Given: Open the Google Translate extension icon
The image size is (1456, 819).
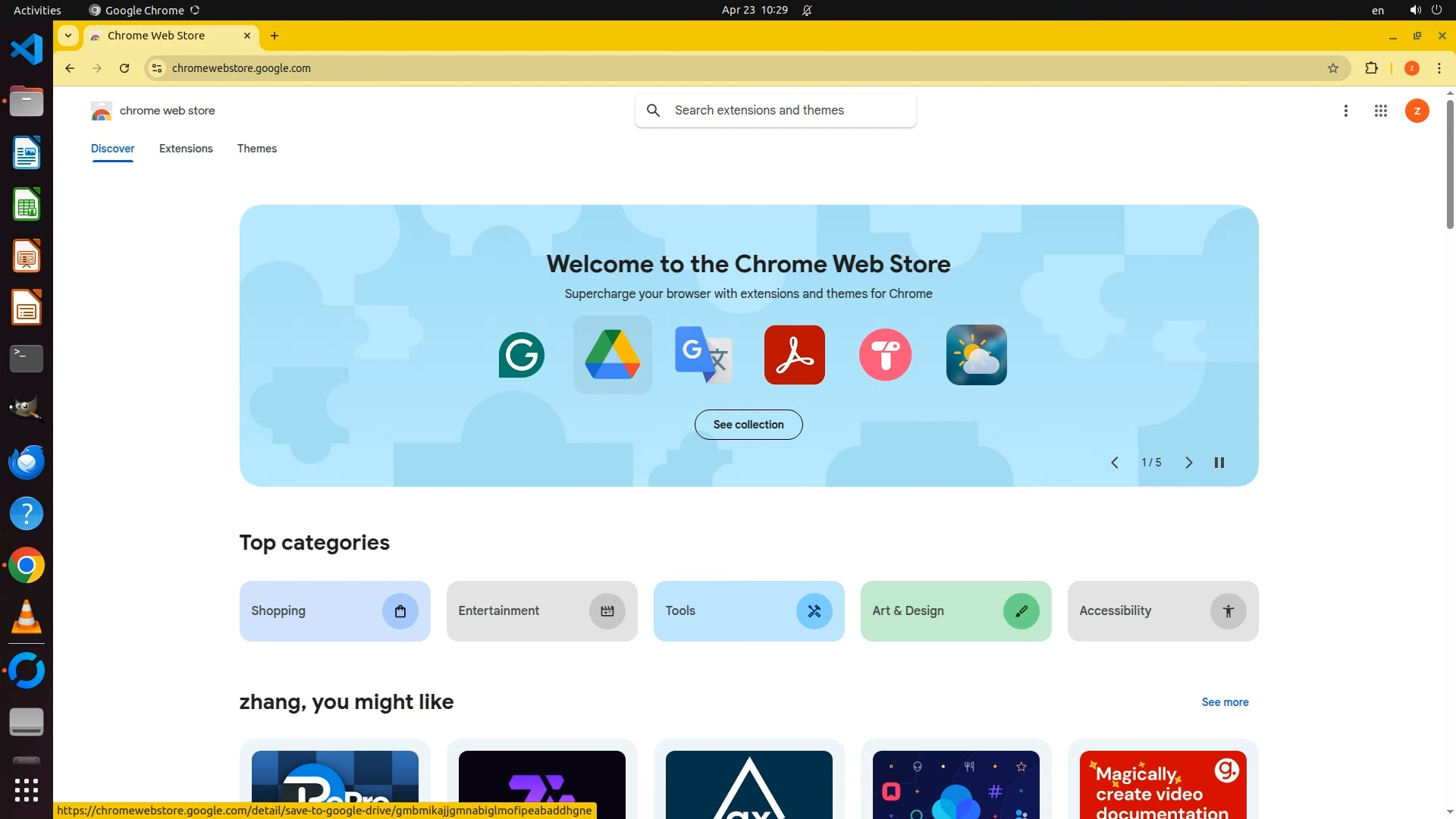Looking at the screenshot, I should click(x=703, y=355).
